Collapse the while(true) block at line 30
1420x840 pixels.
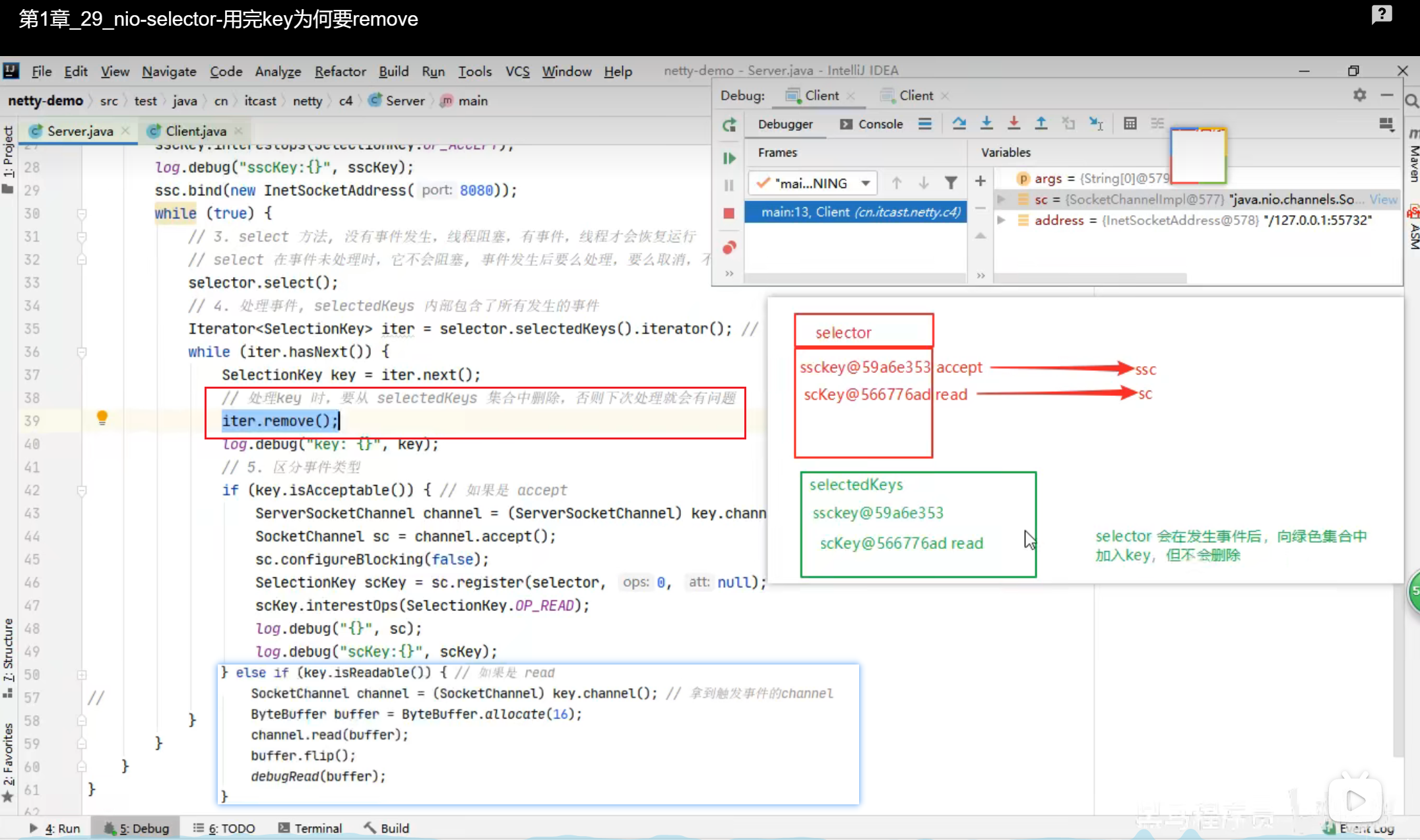tap(82, 214)
